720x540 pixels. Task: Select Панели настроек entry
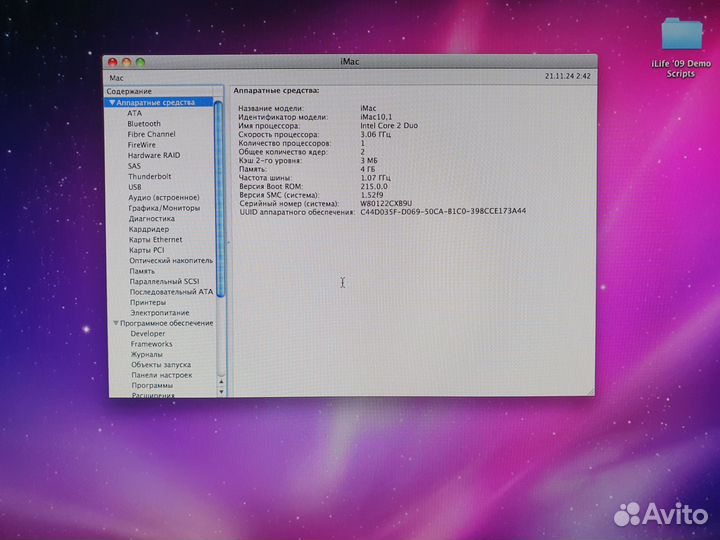point(162,375)
